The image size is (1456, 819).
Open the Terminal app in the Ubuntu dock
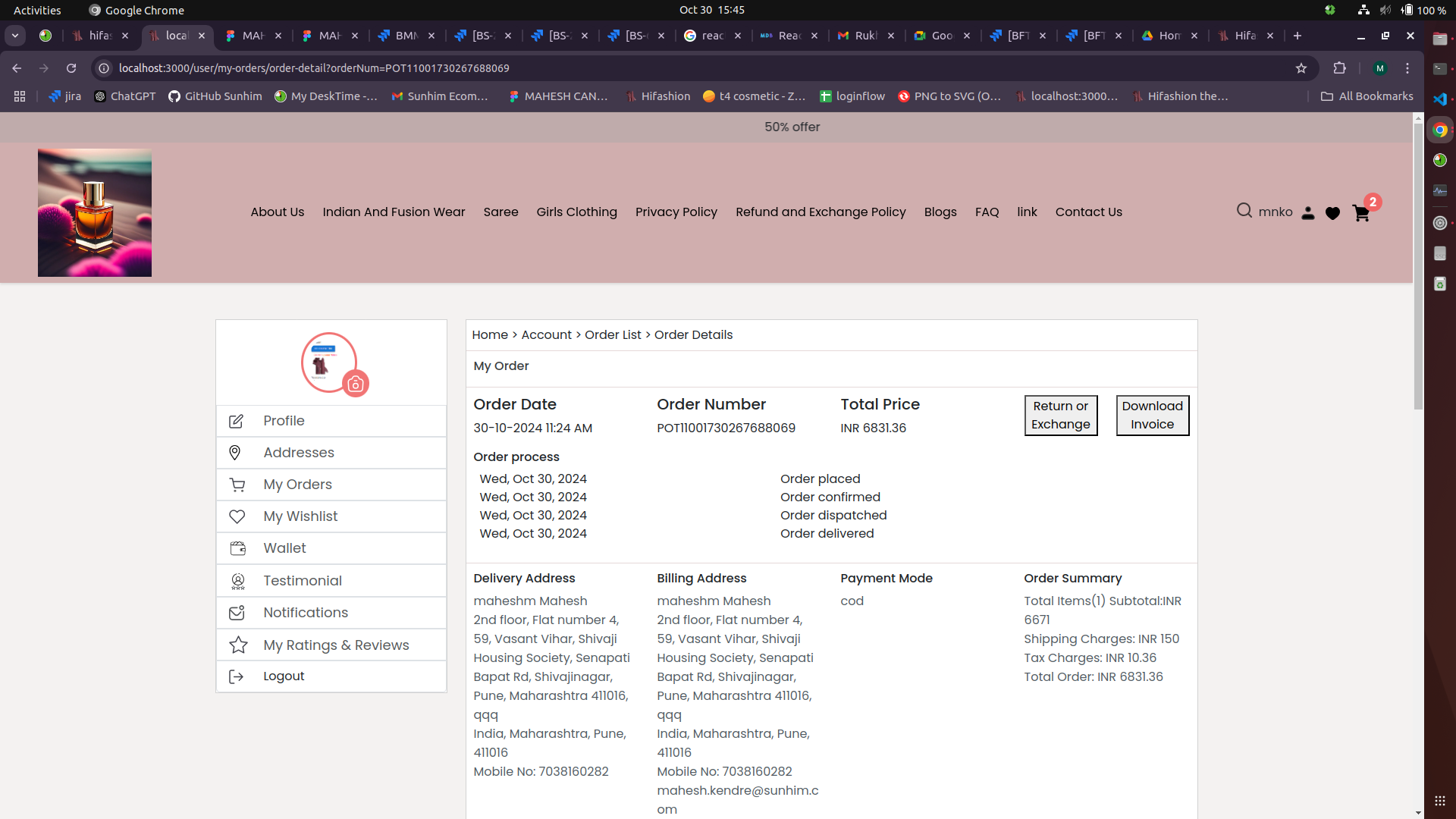(x=1440, y=69)
